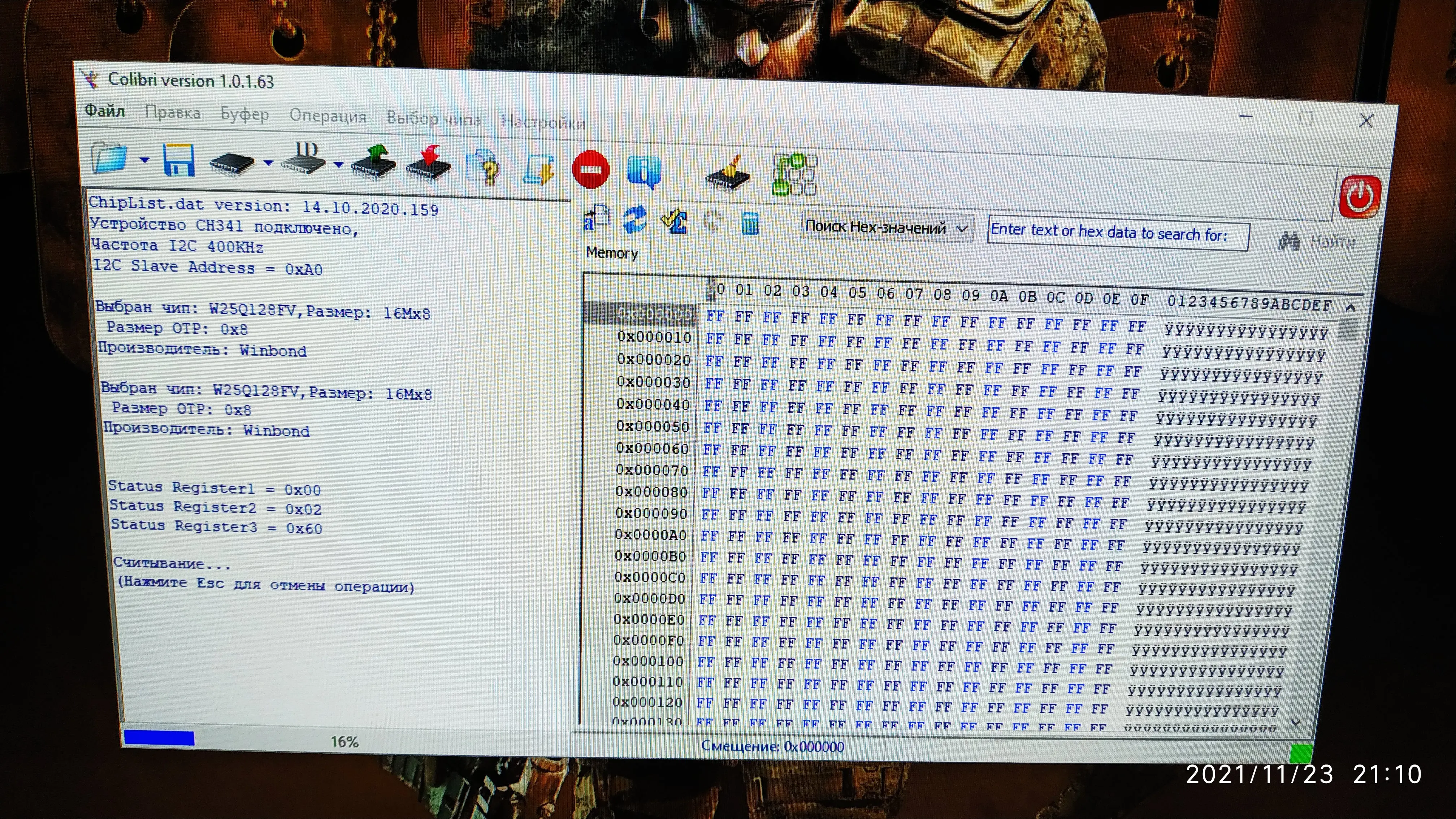Open the Файл menu
Image resolution: width=1456 pixels, height=819 pixels.
pos(105,110)
